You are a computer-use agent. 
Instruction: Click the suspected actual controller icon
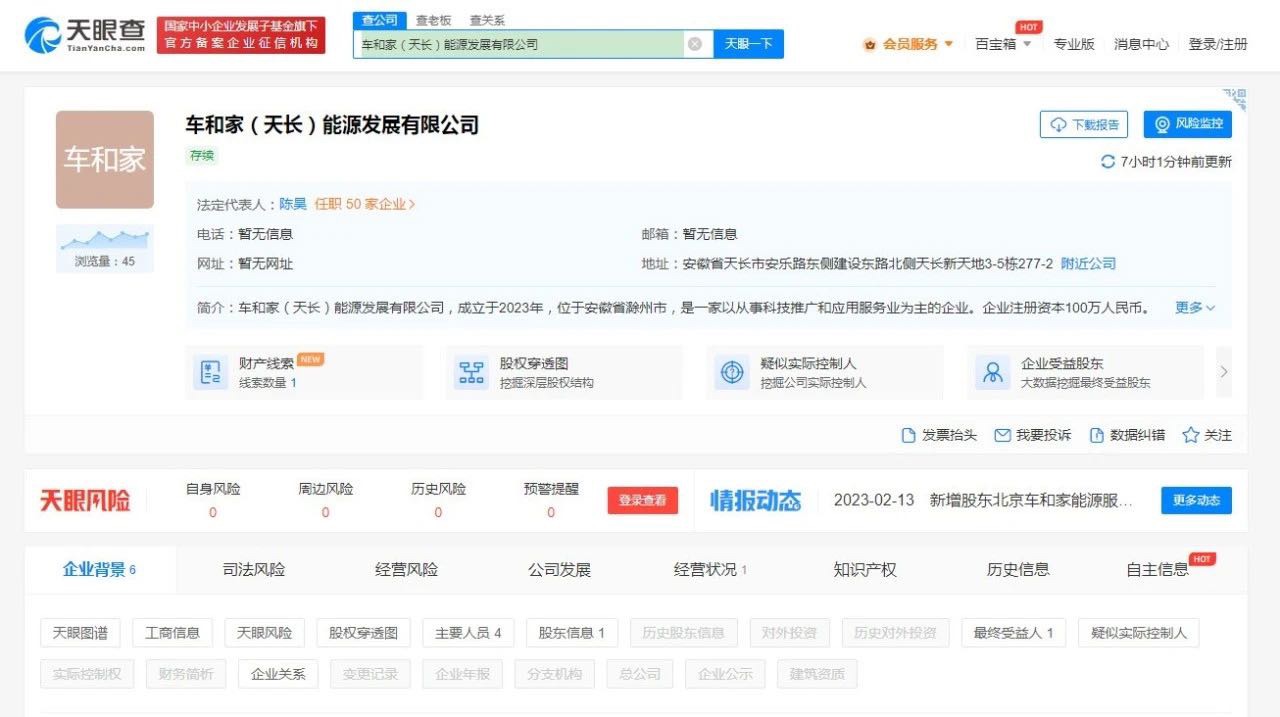[732, 373]
